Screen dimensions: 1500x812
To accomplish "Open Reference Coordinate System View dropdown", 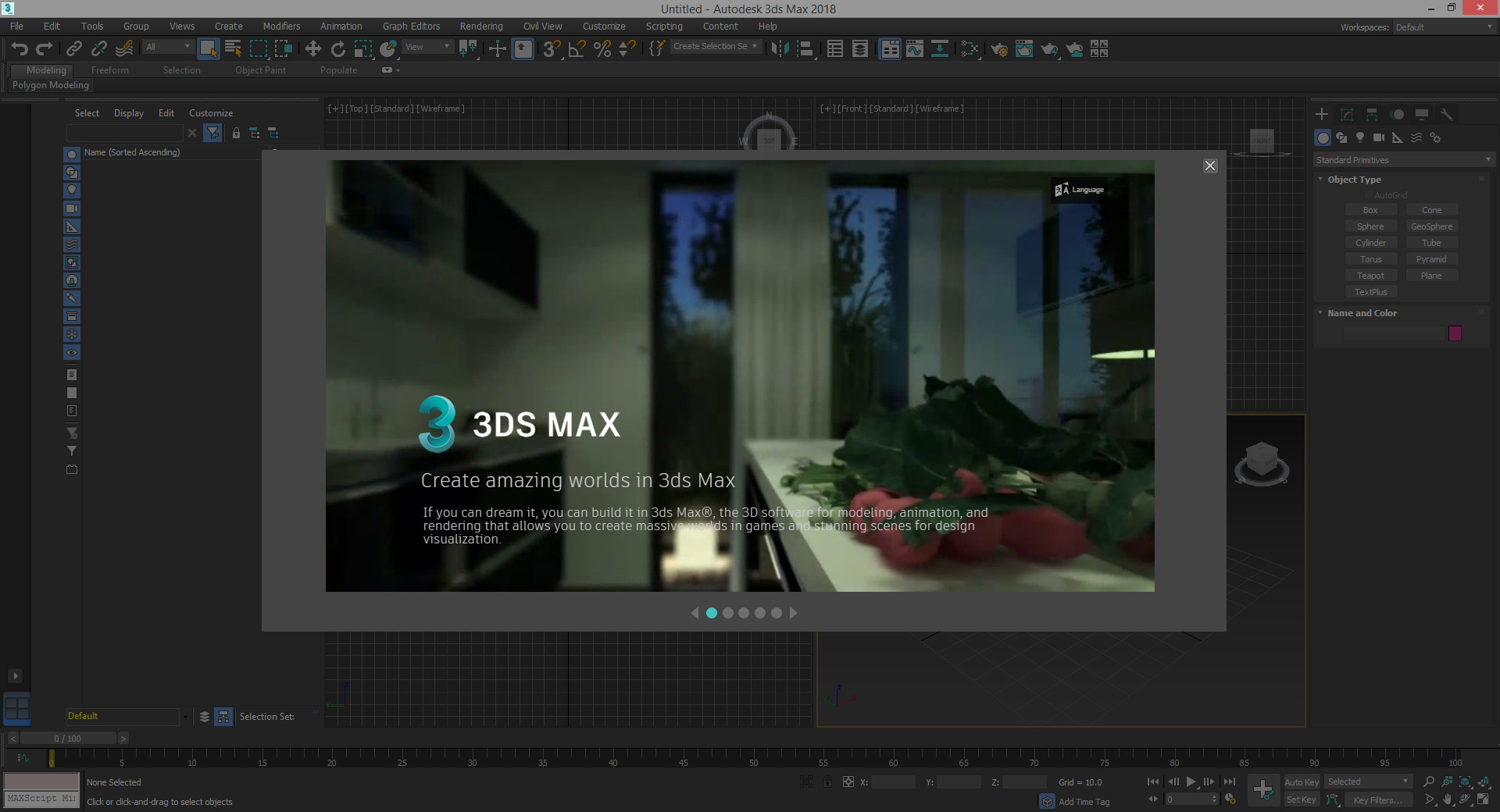I will [427, 47].
